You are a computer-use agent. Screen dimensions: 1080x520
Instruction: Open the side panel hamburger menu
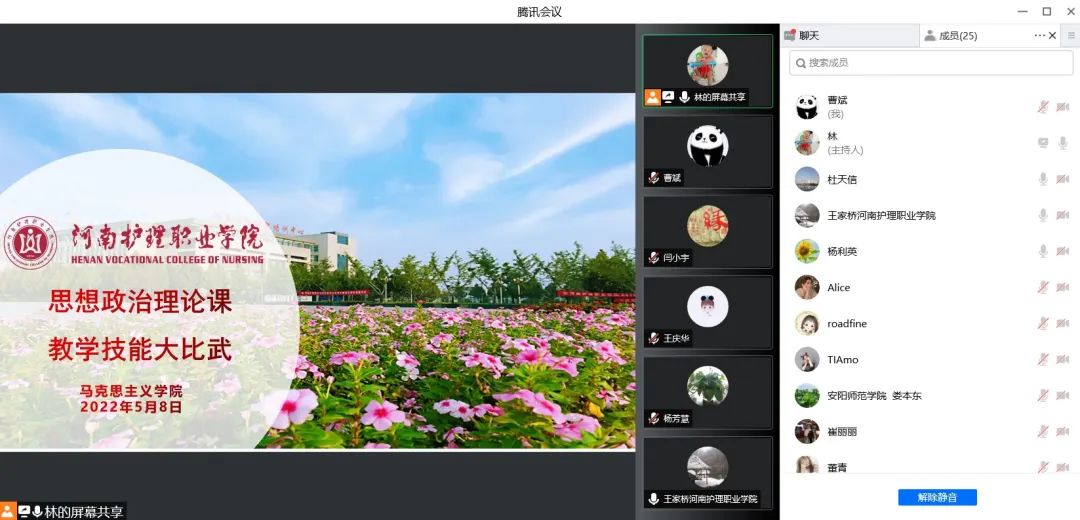1071,36
